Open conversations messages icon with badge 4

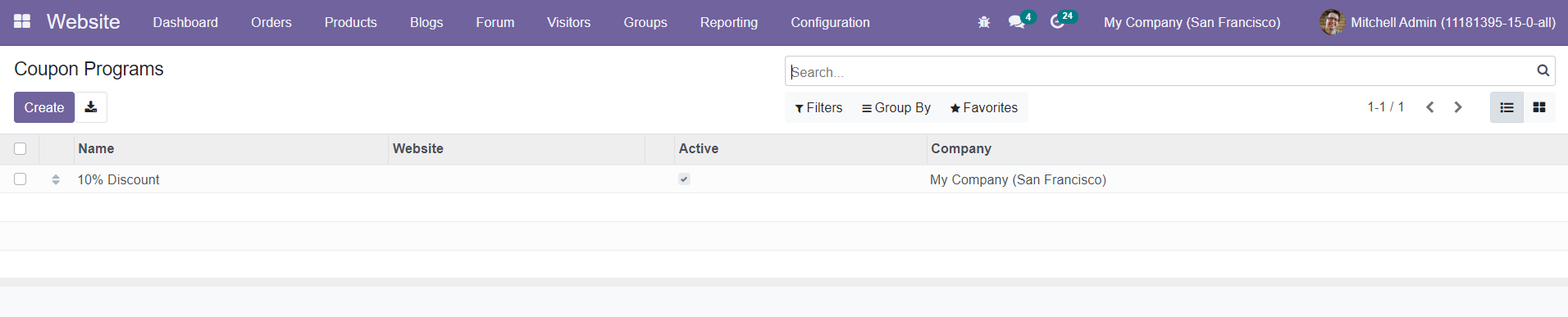(x=1021, y=20)
